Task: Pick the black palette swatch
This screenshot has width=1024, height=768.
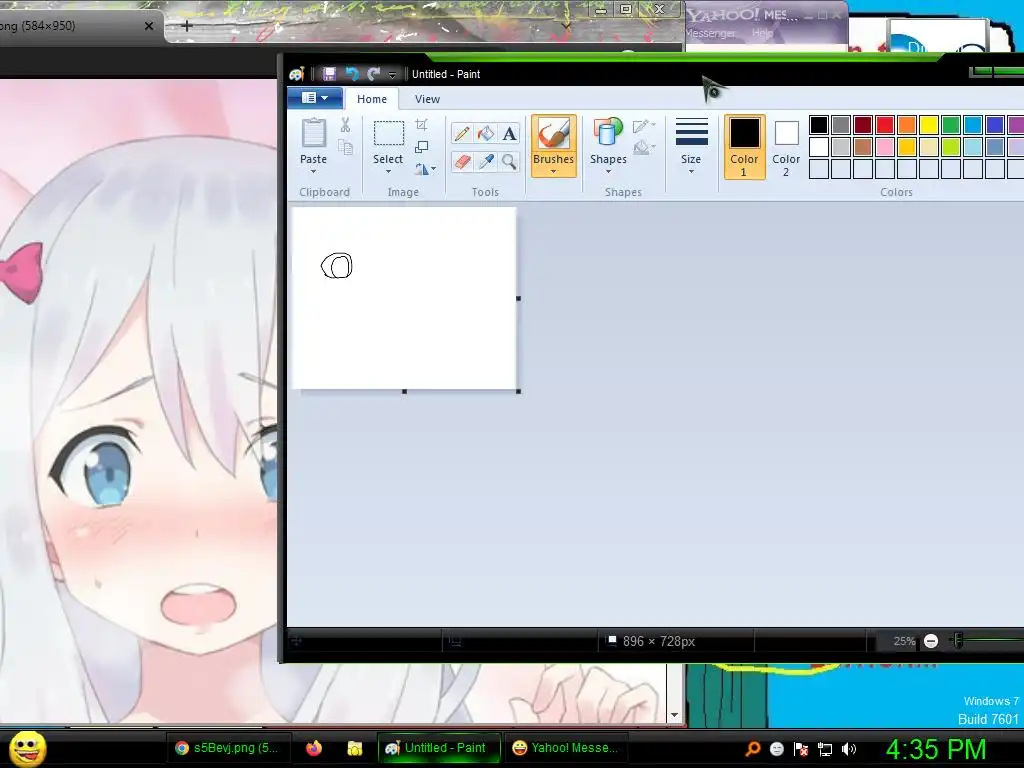Action: 819,125
